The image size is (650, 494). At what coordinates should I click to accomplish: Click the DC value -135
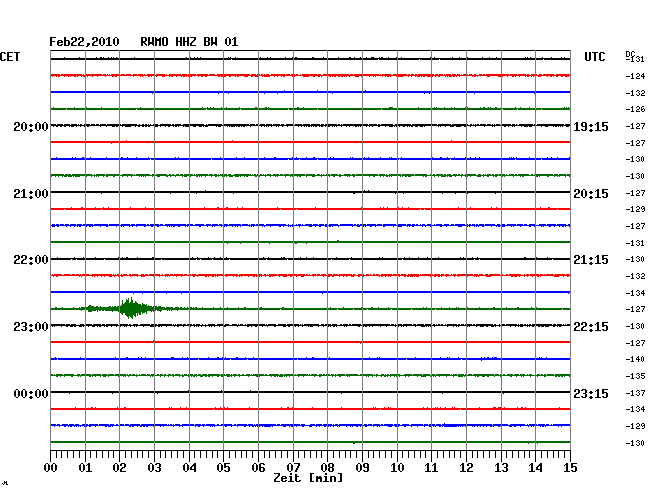pos(635,376)
